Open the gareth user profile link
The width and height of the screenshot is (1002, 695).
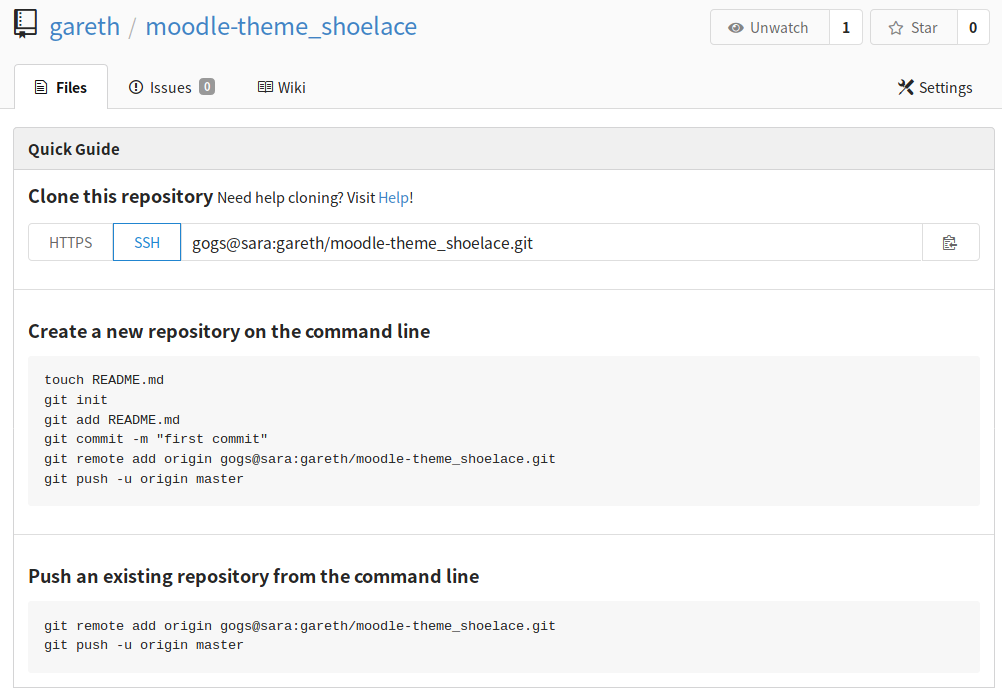tap(84, 27)
